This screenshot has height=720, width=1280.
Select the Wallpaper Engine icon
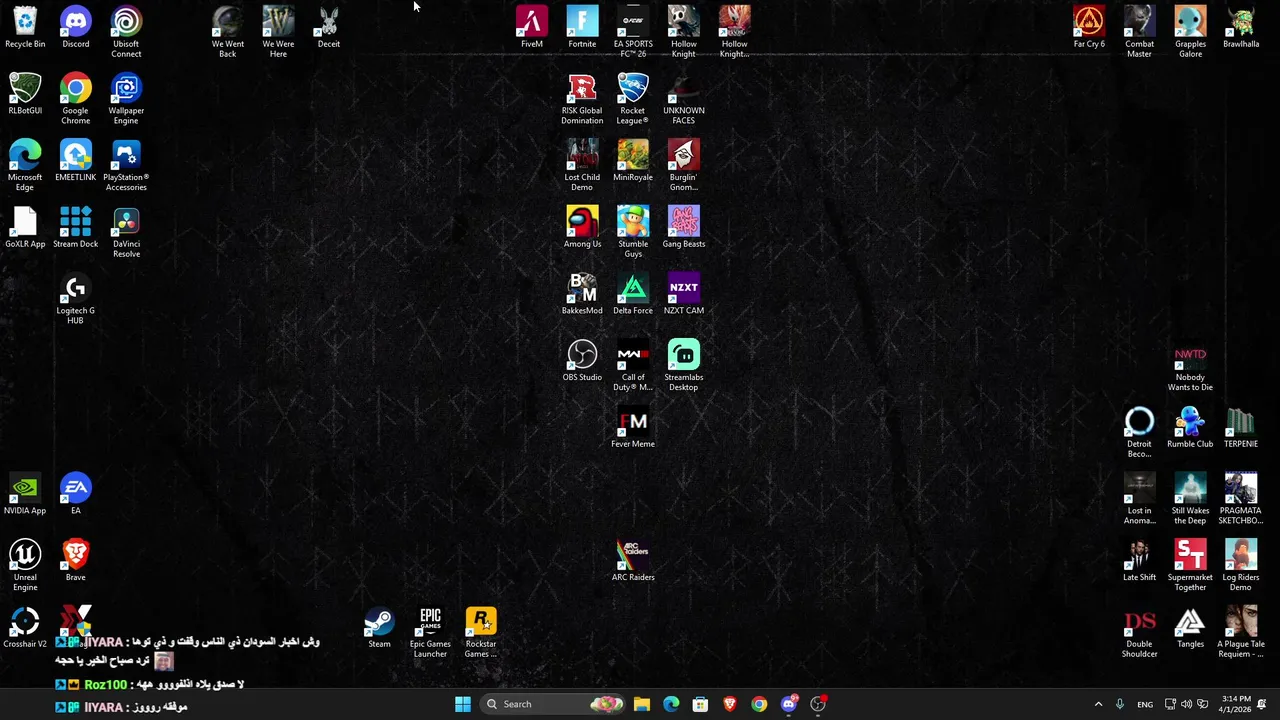click(x=126, y=99)
